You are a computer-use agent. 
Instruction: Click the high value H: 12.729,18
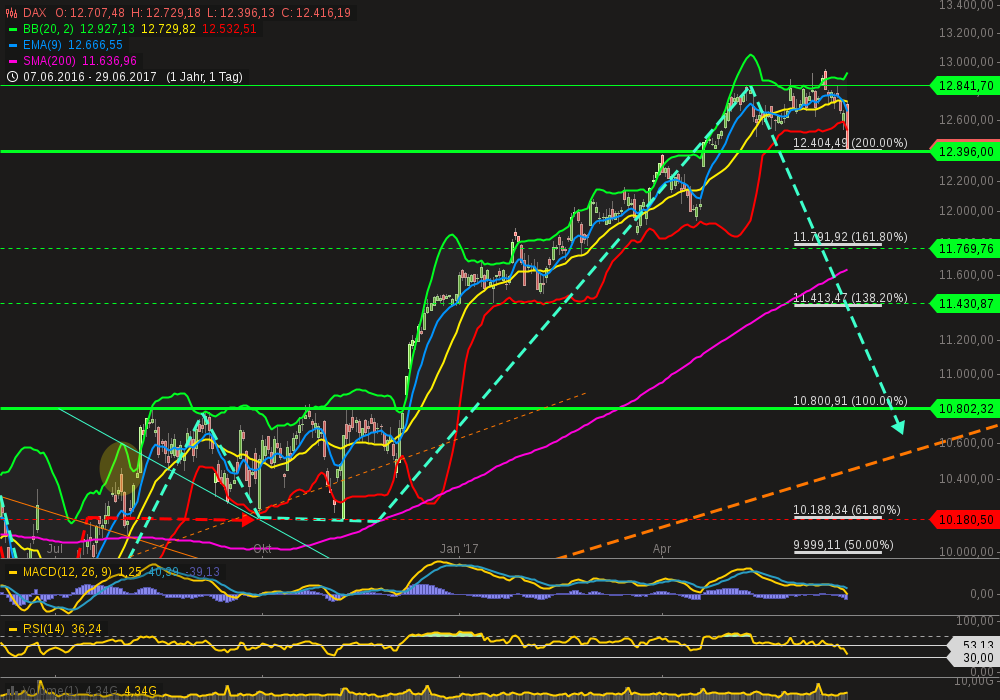166,13
